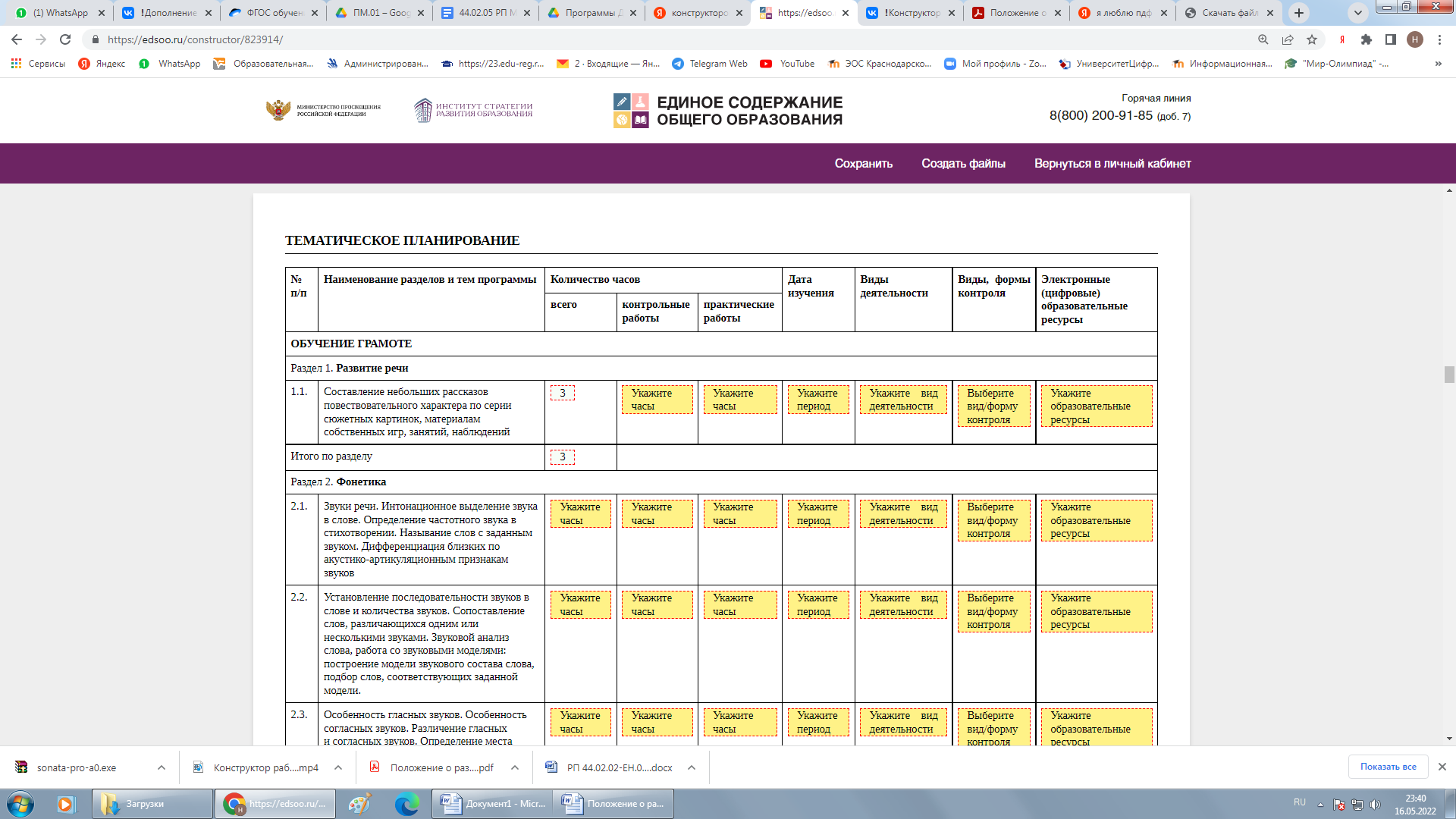Click the Сохранить button
The image size is (1456, 819).
click(863, 163)
